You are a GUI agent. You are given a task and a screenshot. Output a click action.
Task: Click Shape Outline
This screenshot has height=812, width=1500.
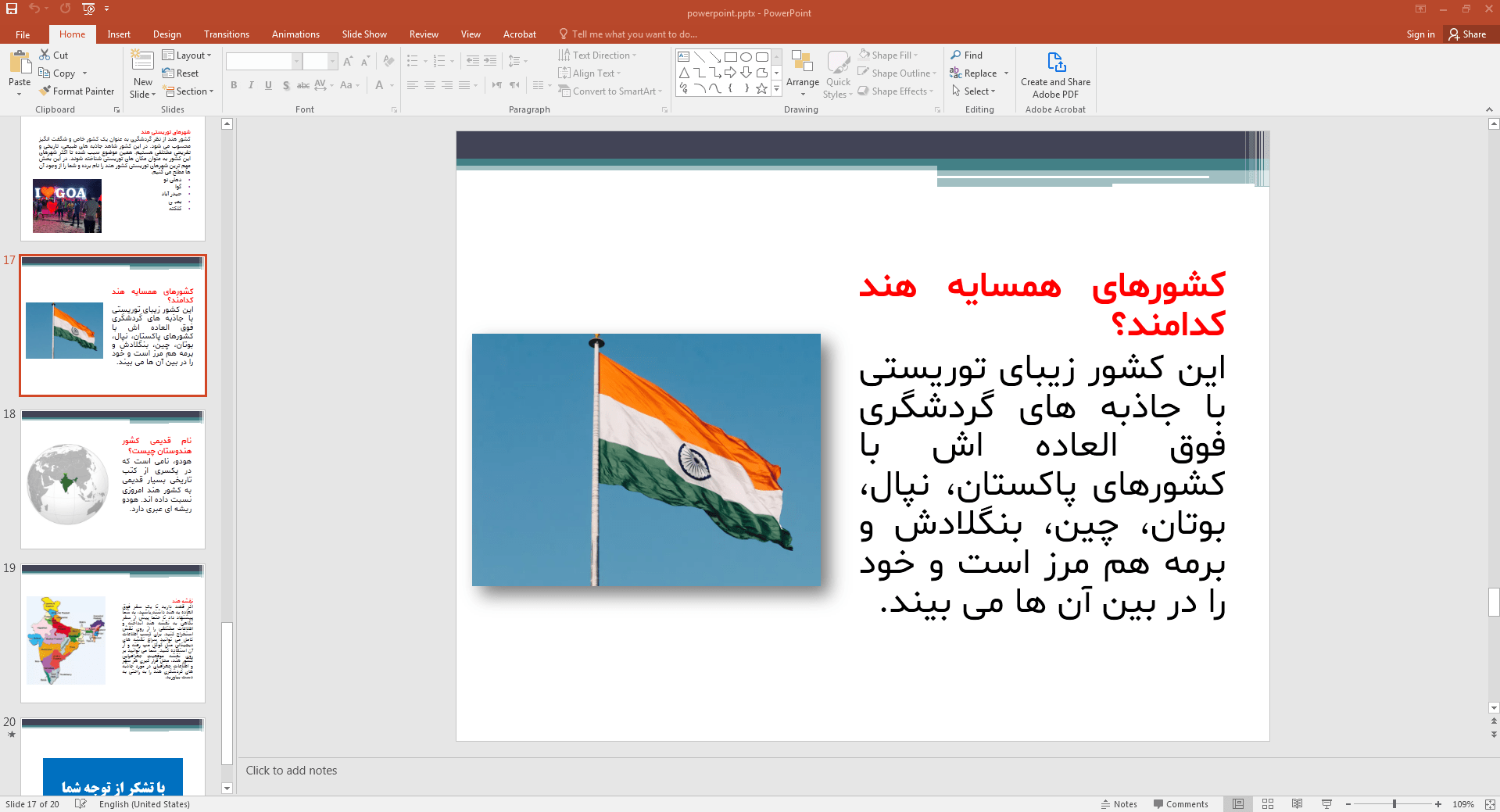897,73
